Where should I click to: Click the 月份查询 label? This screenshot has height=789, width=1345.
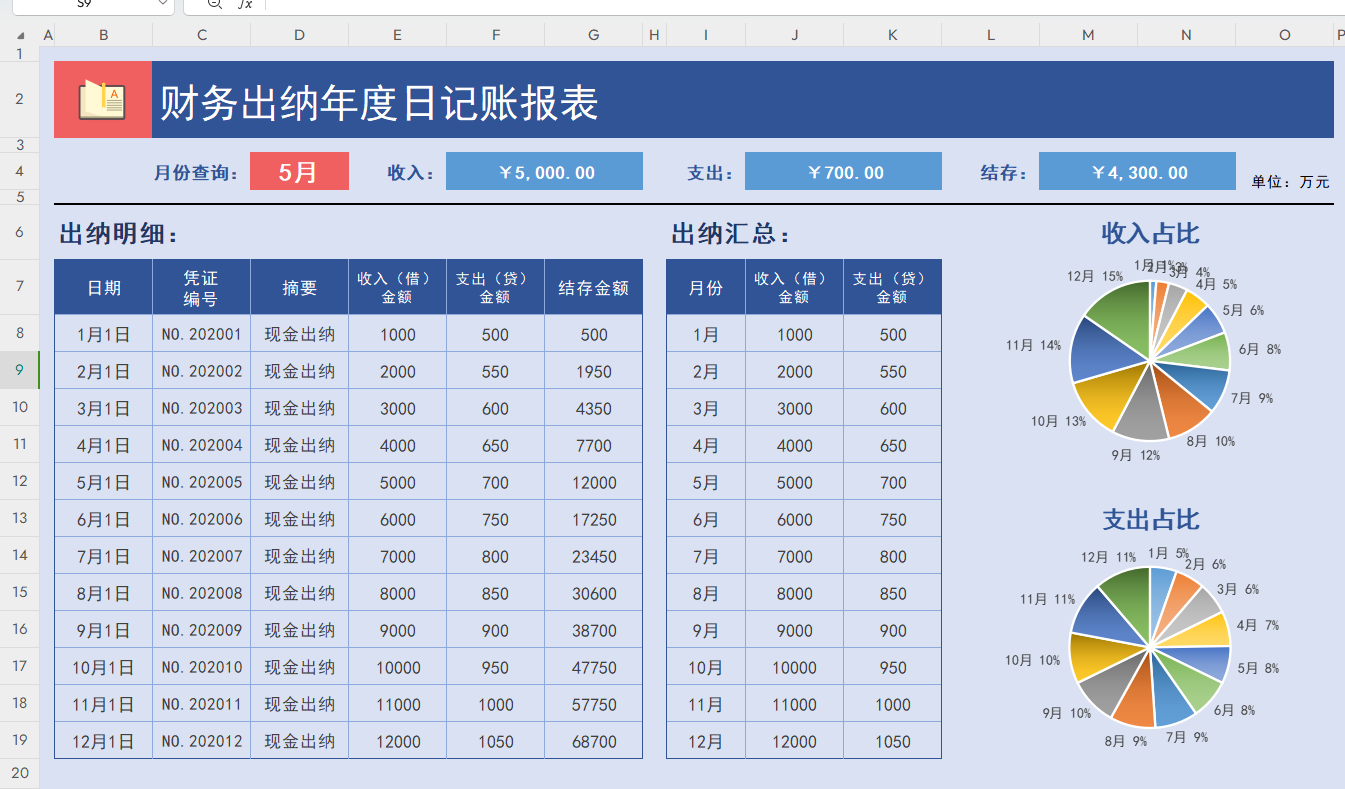pos(197,172)
